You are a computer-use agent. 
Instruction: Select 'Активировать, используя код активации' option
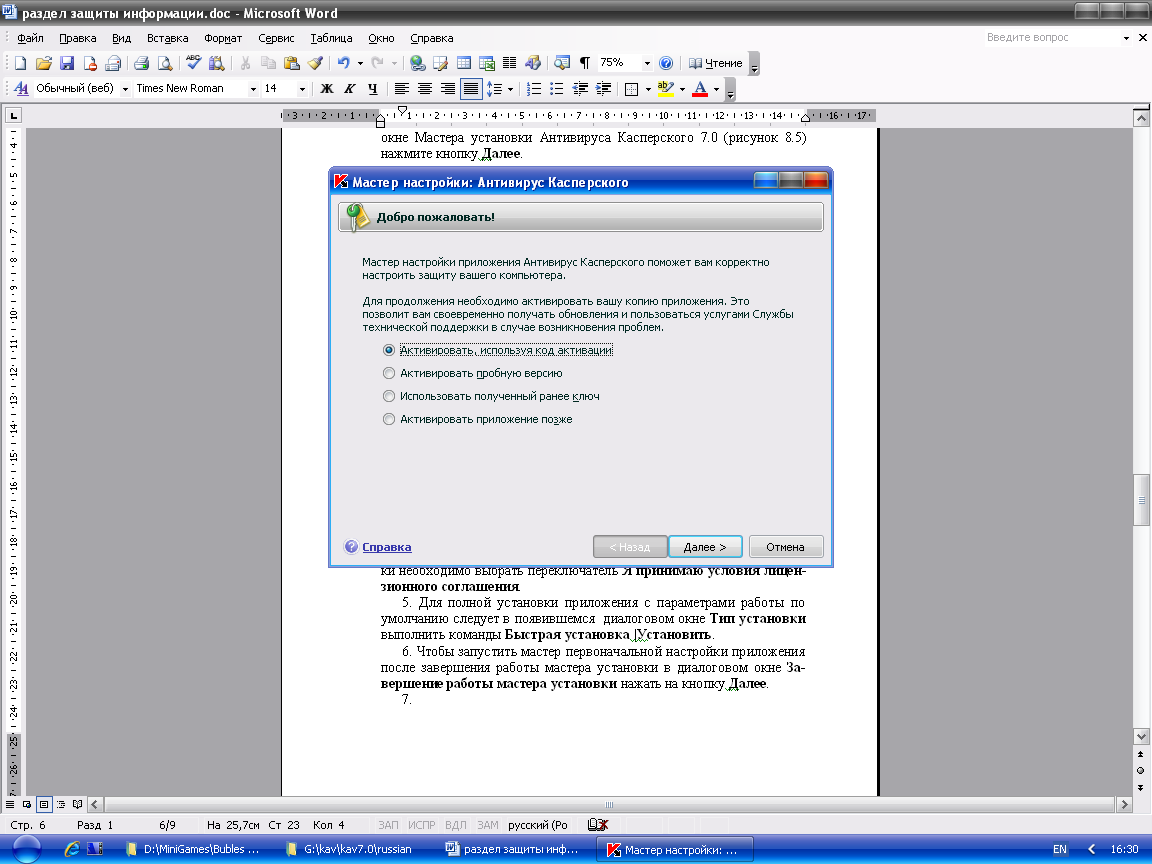(x=389, y=350)
